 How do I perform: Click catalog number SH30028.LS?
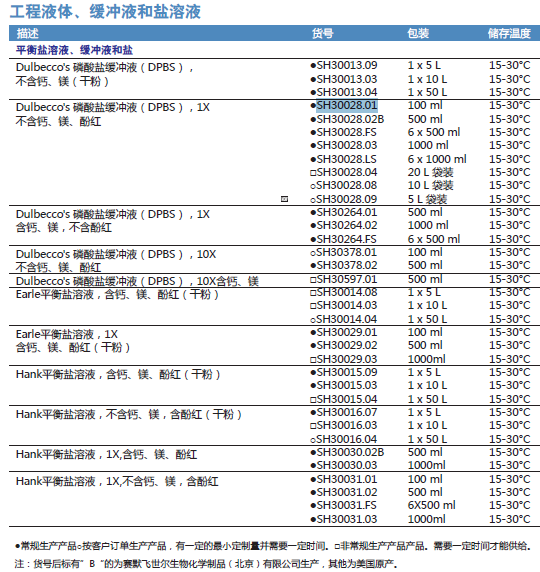click(346, 159)
